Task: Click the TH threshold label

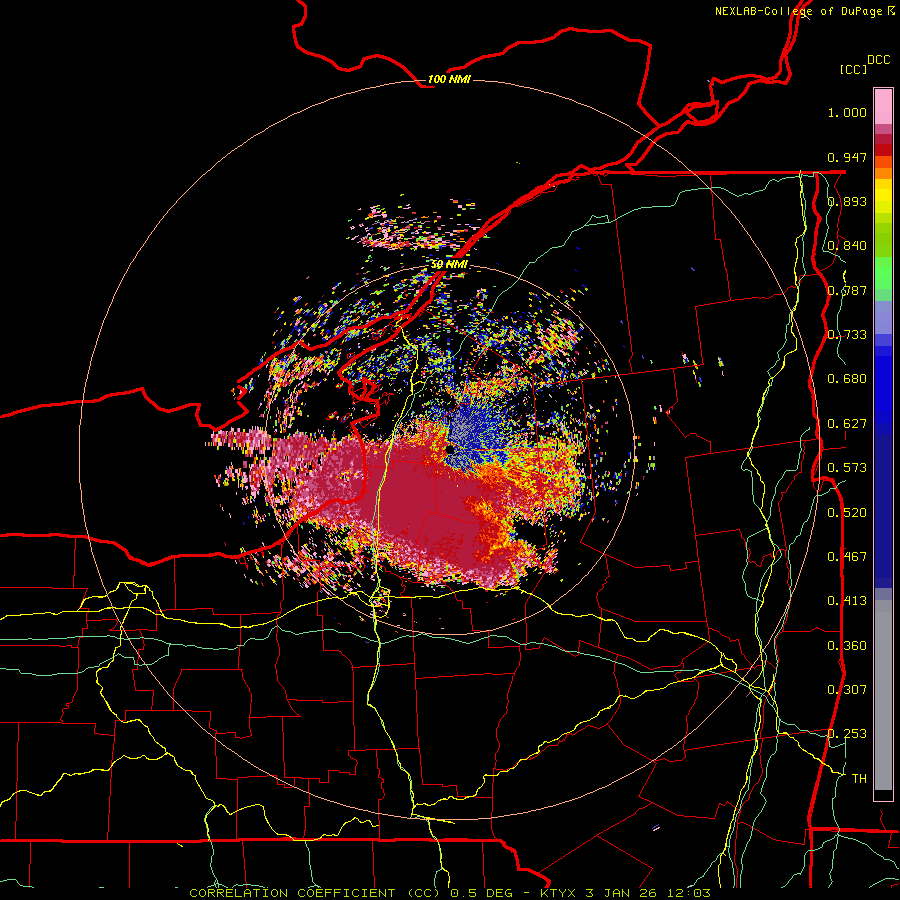Action: click(859, 779)
